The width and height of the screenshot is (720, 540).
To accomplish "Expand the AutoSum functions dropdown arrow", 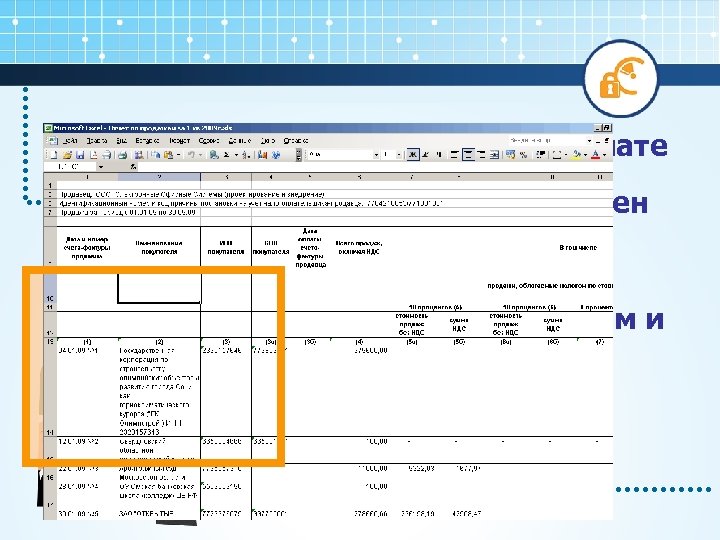I will [x=236, y=155].
